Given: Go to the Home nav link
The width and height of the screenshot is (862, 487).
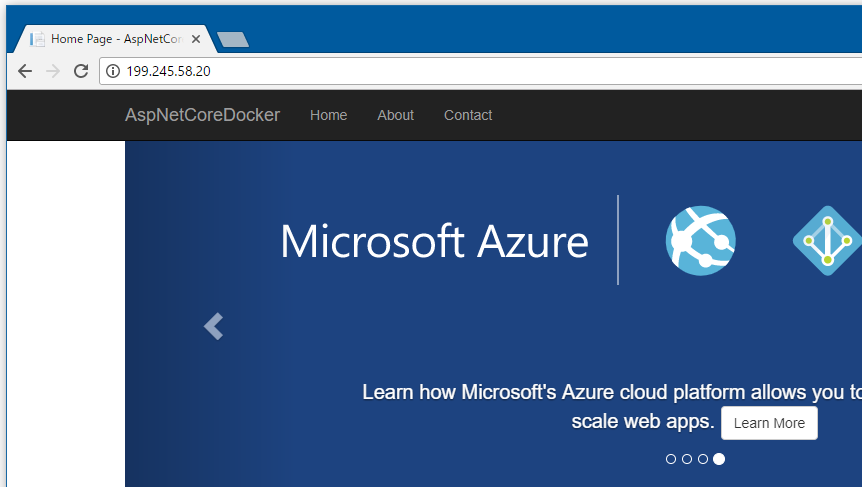Looking at the screenshot, I should click(x=328, y=115).
